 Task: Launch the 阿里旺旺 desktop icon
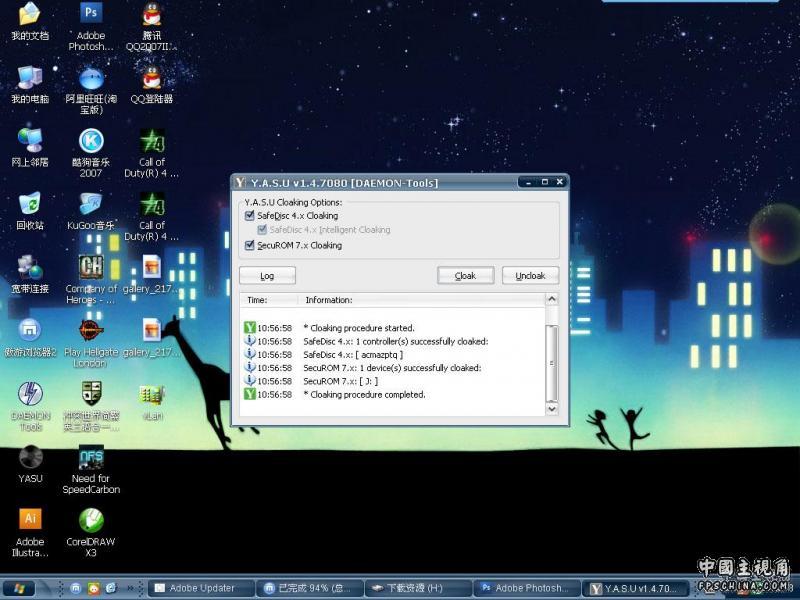(x=91, y=79)
